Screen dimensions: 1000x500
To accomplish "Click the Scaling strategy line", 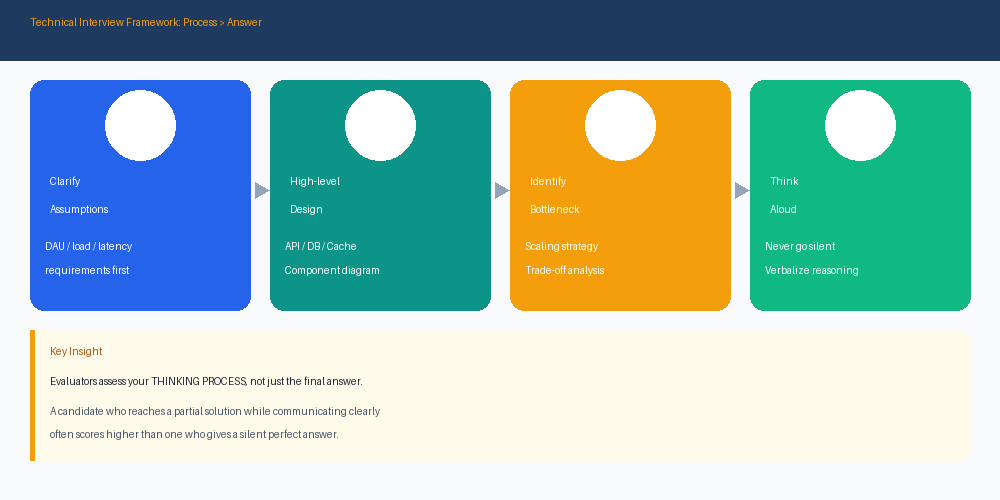I will pos(561,246).
